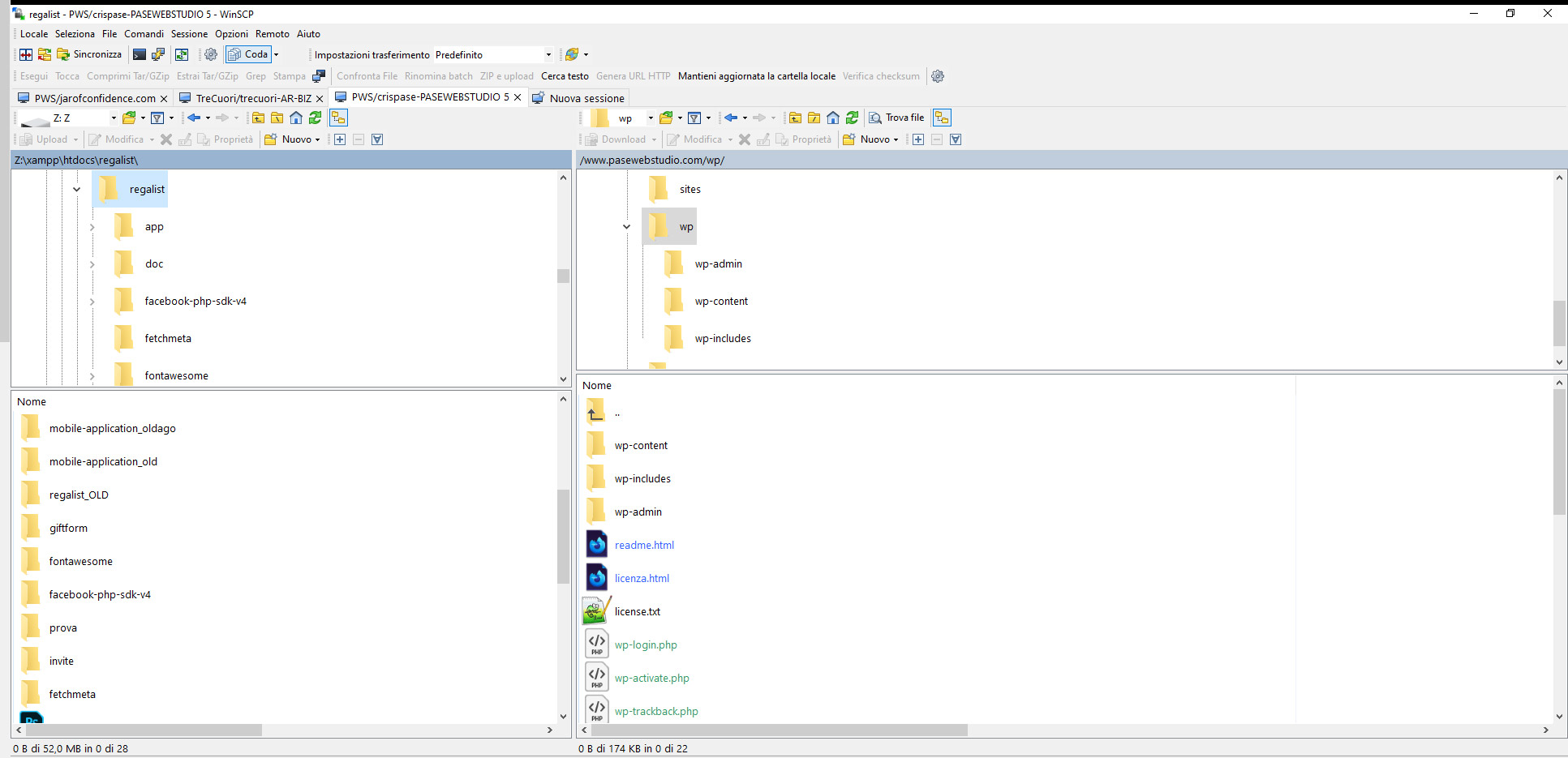This screenshot has height=758, width=1568.
Task: Click Trova file search button
Action: (897, 118)
